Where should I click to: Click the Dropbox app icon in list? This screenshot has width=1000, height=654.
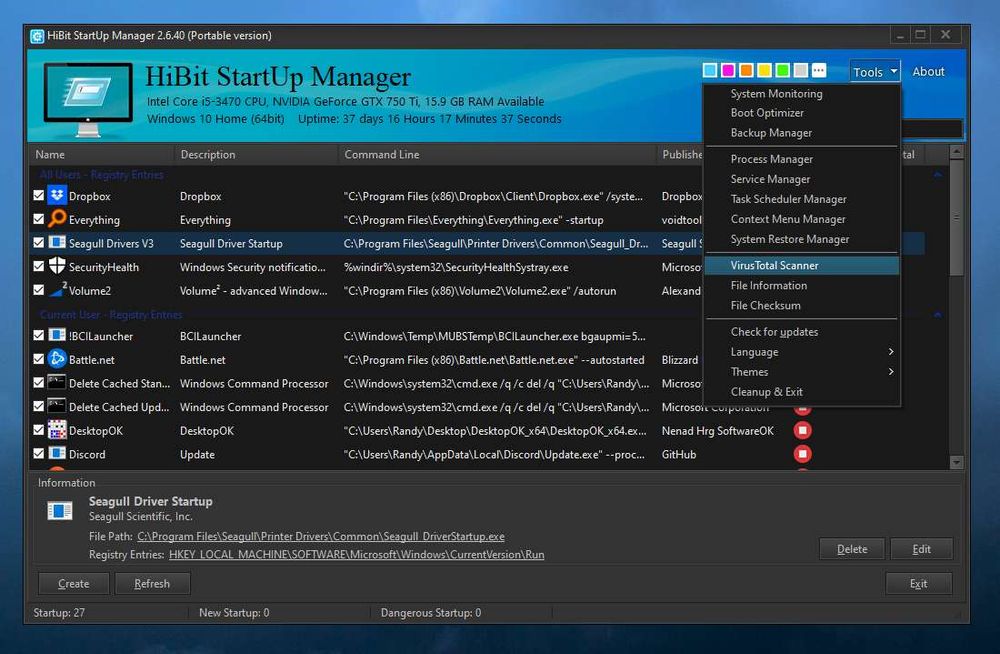pos(57,195)
